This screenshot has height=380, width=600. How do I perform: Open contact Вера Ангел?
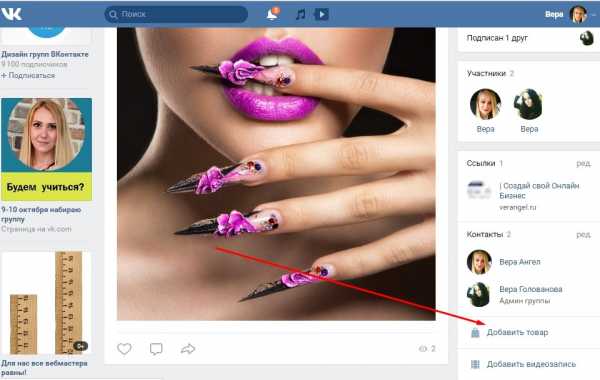tap(520, 262)
